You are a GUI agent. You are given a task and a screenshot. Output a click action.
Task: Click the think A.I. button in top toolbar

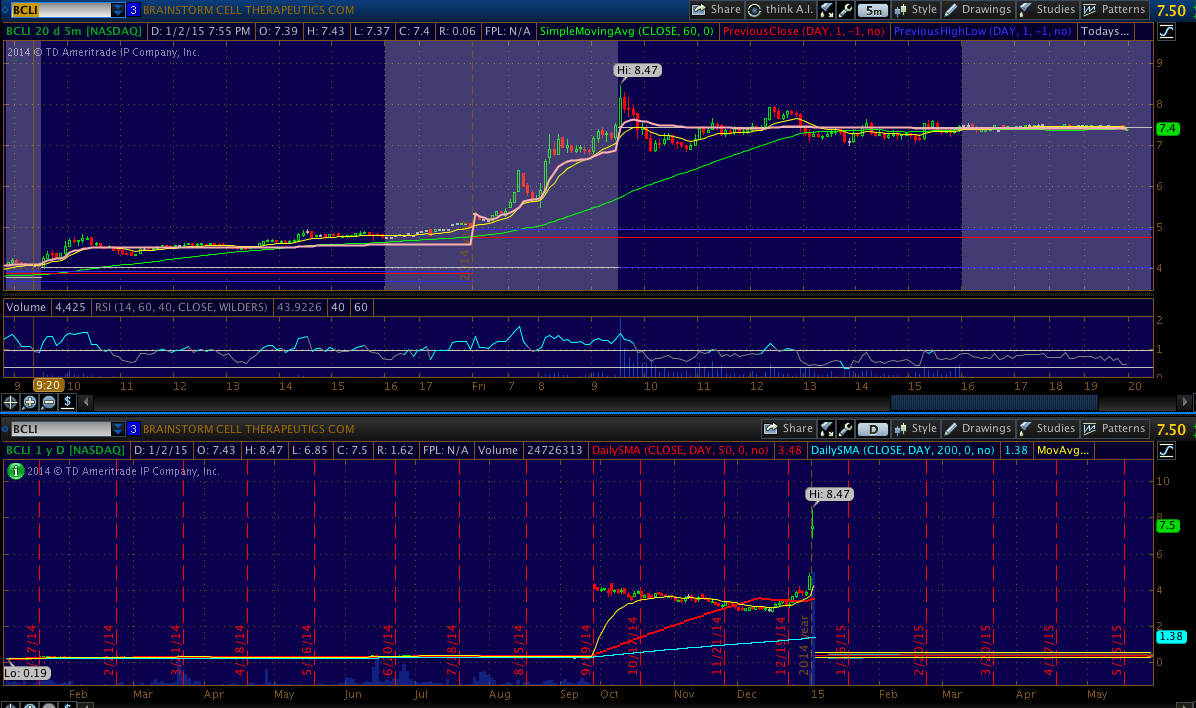tap(780, 9)
